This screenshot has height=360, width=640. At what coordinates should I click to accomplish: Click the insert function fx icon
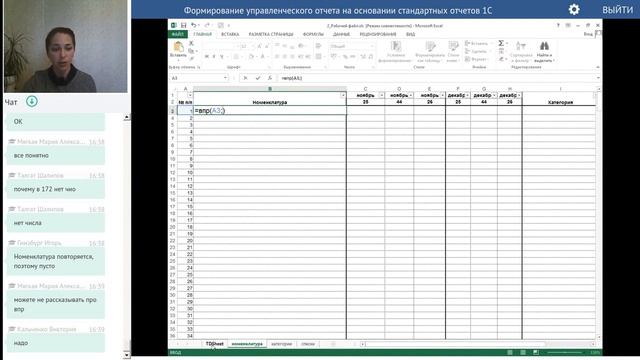pos(269,78)
